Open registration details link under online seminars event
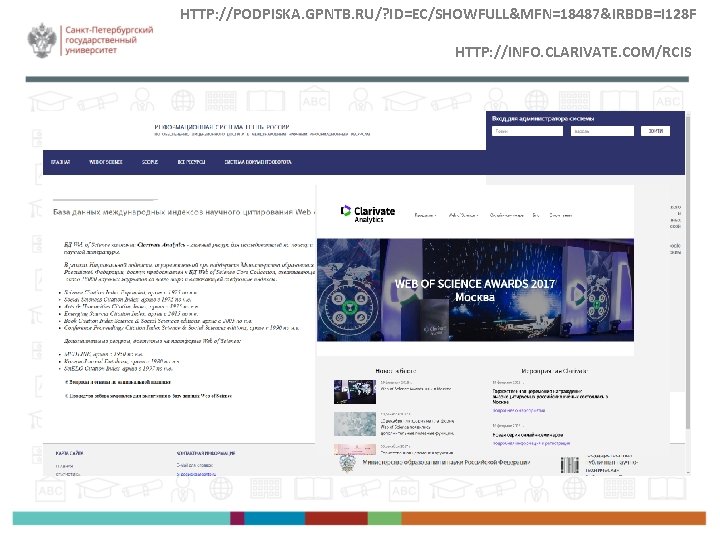This screenshot has height=540, width=720. coord(531,444)
